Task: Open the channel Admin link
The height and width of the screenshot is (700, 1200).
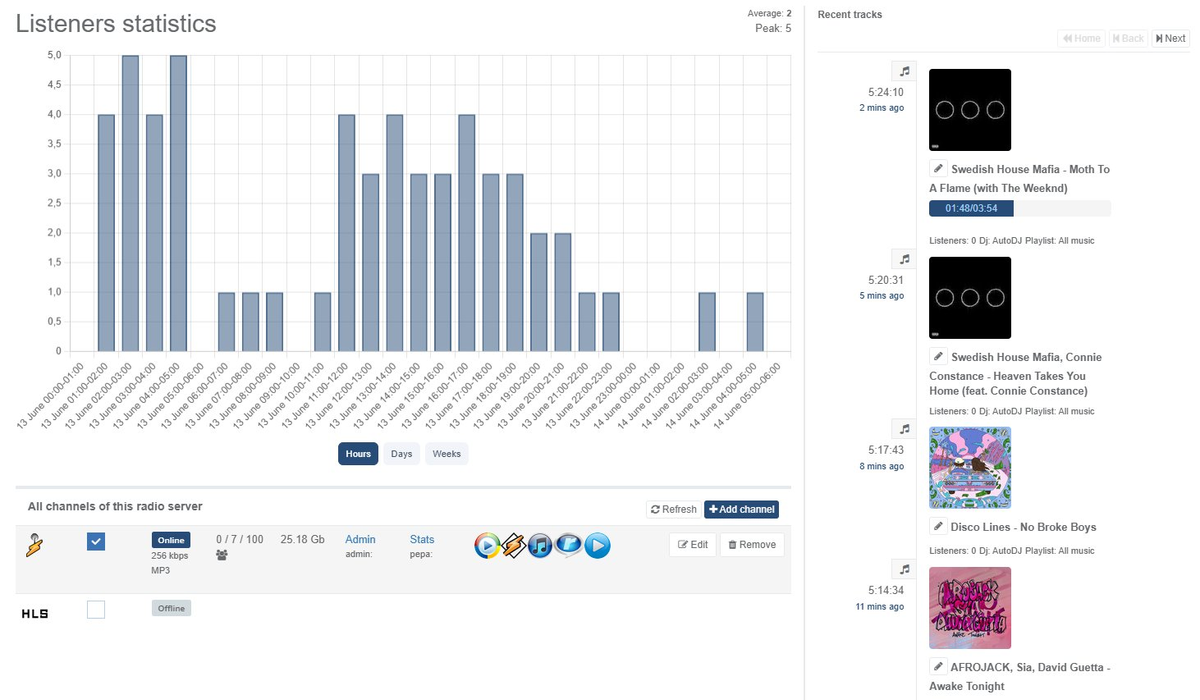Action: (360, 540)
